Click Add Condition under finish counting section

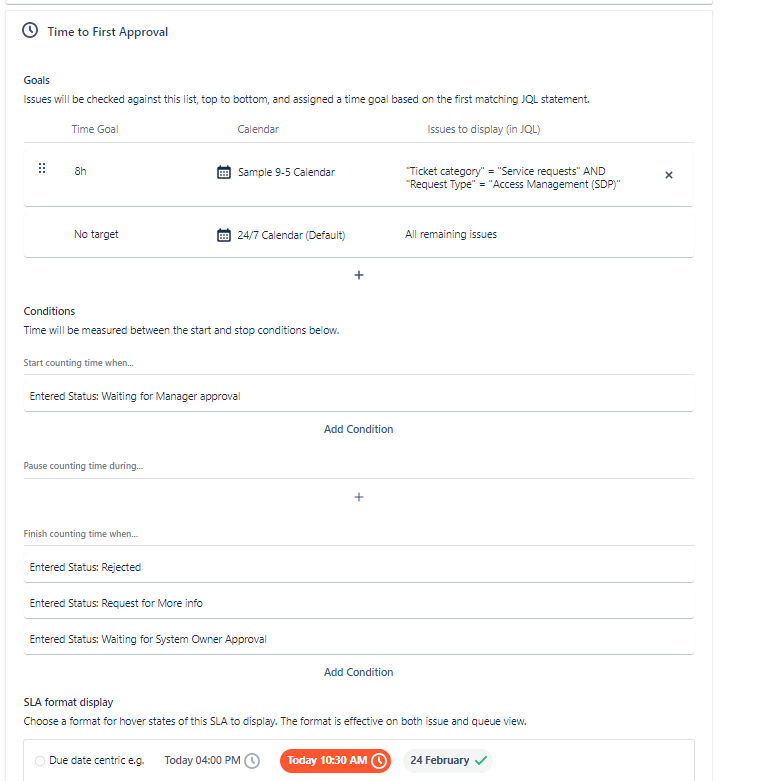[359, 672]
